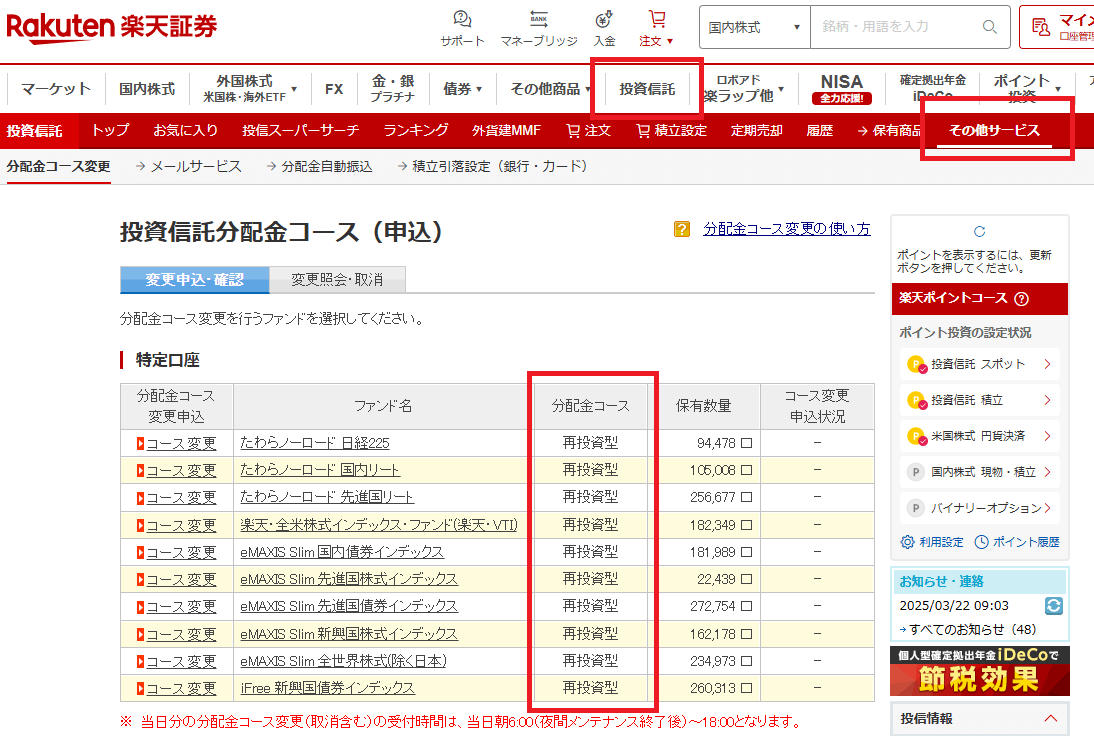Open the サポート support icon

click(463, 19)
